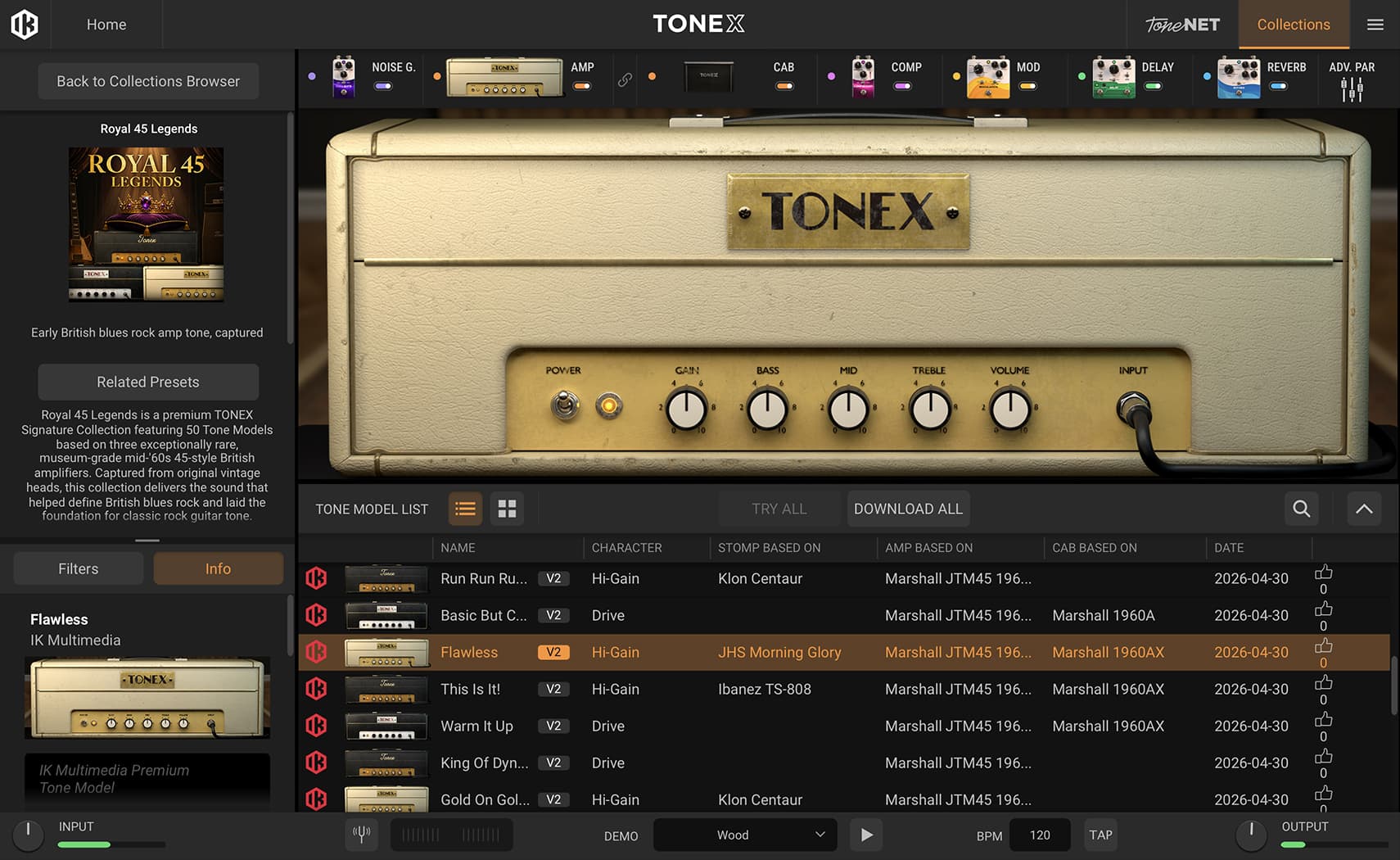Click the Try All button
1400x860 pixels.
point(779,509)
